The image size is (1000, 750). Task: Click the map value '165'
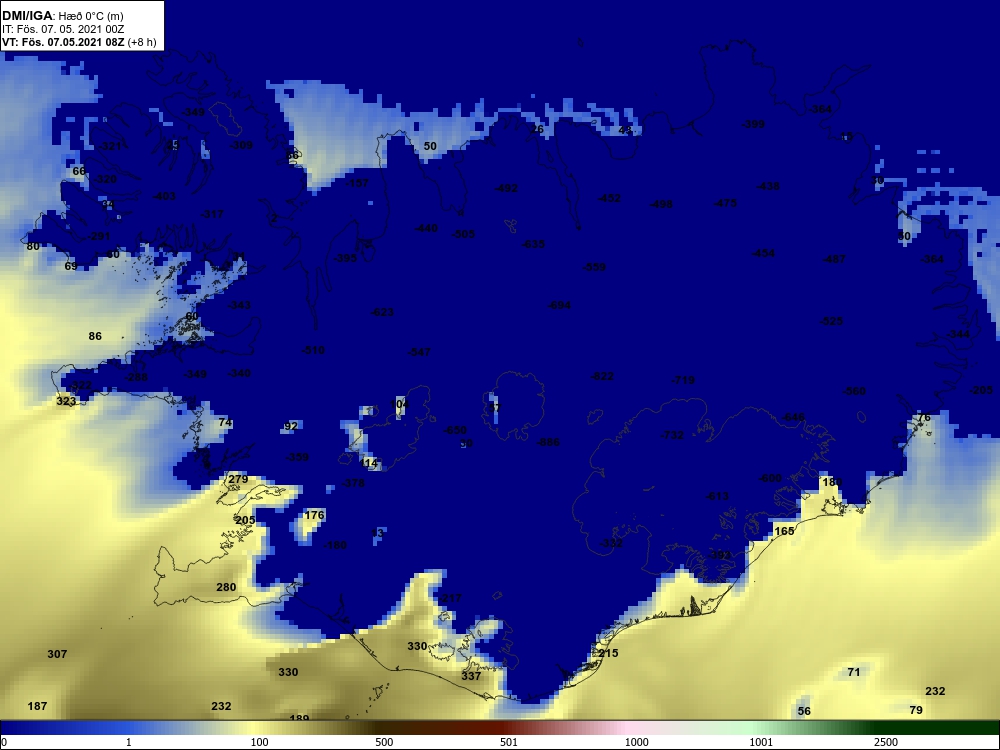tap(784, 531)
